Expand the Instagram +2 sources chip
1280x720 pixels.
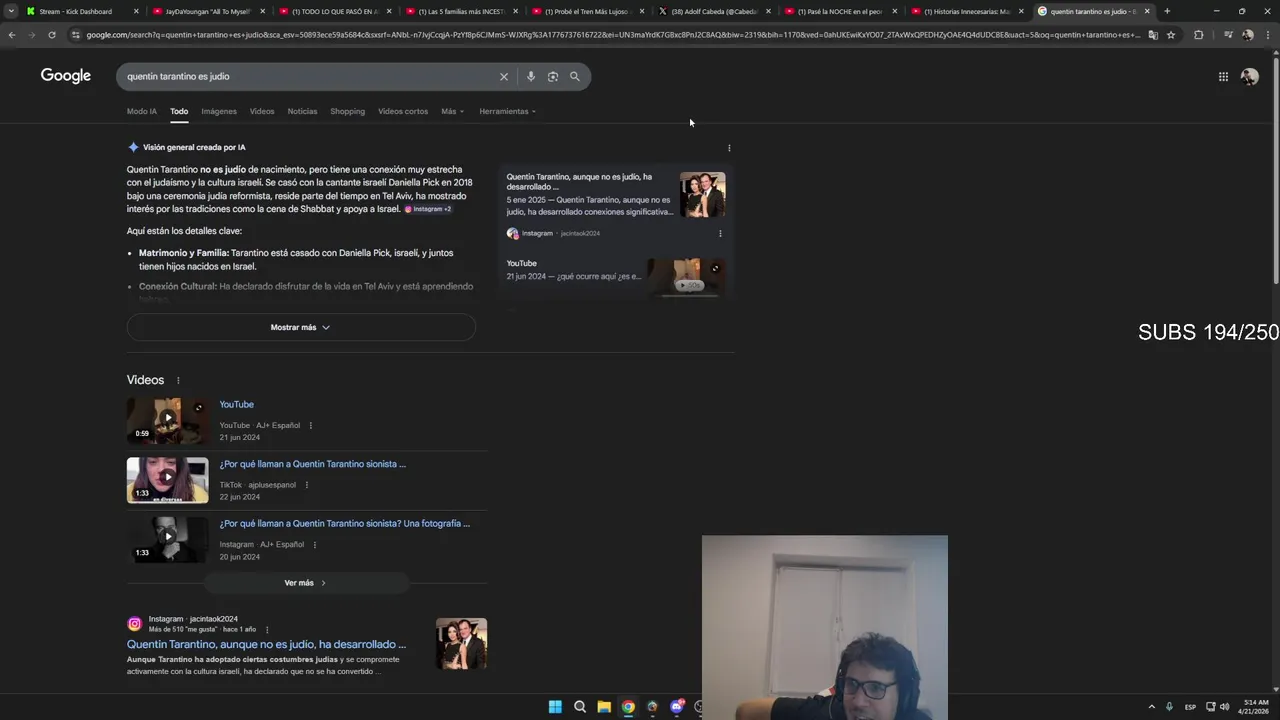(x=428, y=209)
